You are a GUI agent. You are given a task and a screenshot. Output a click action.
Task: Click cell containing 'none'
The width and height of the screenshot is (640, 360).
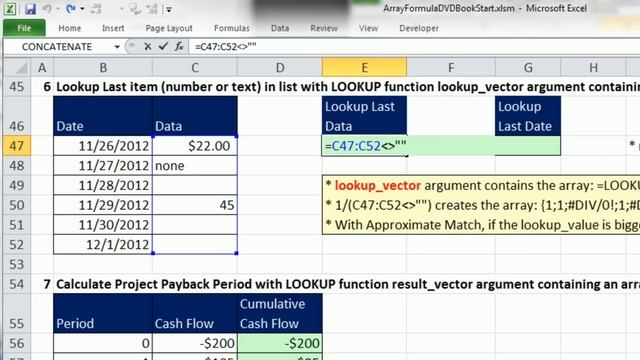[x=195, y=166]
